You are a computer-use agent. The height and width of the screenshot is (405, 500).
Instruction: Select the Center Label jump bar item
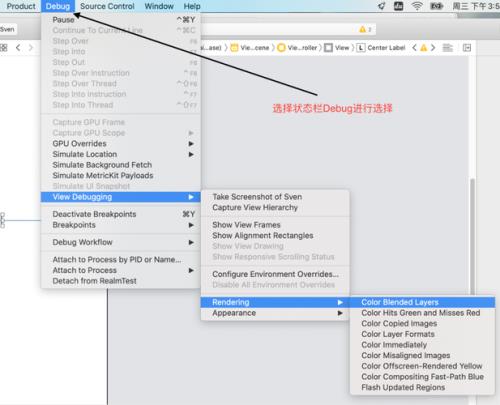[x=382, y=48]
